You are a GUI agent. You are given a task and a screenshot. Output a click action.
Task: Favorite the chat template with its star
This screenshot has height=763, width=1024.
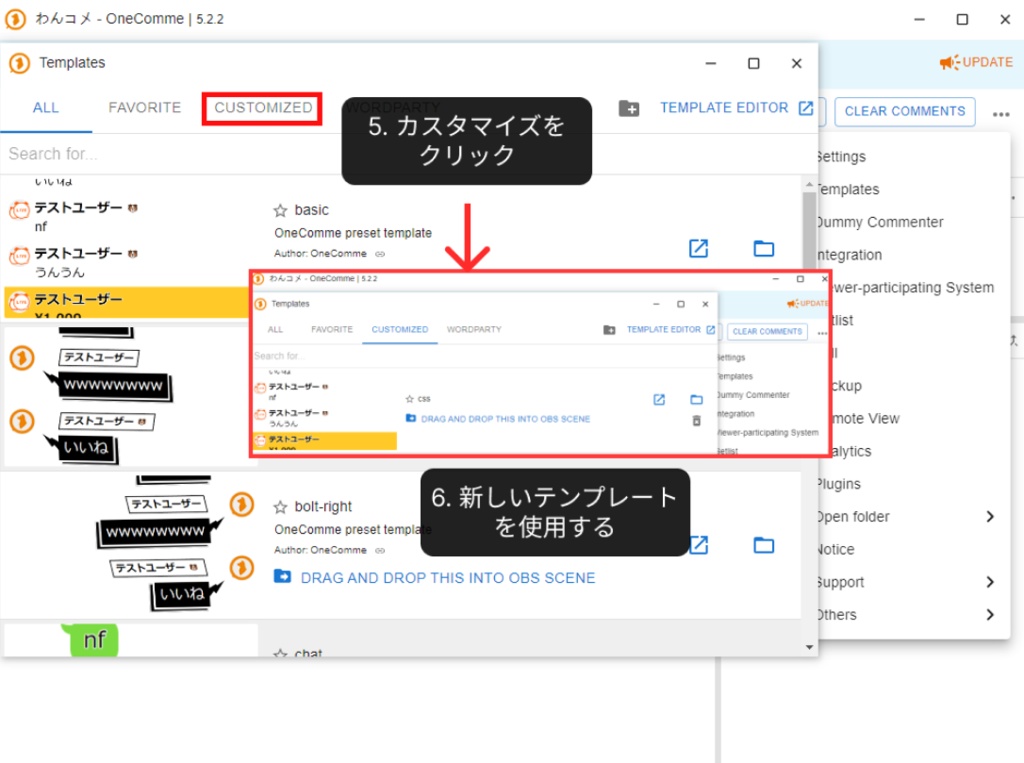(283, 651)
